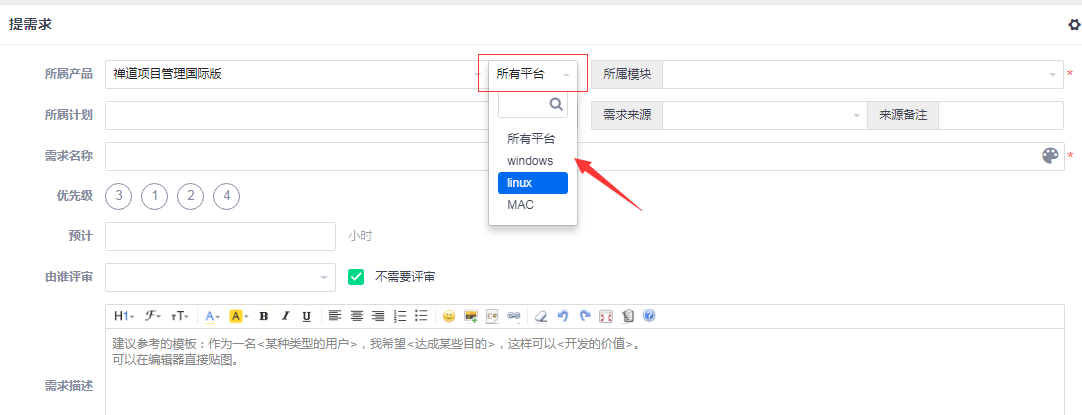Open the color palette for 需求名称

pyautogui.click(x=1050, y=156)
